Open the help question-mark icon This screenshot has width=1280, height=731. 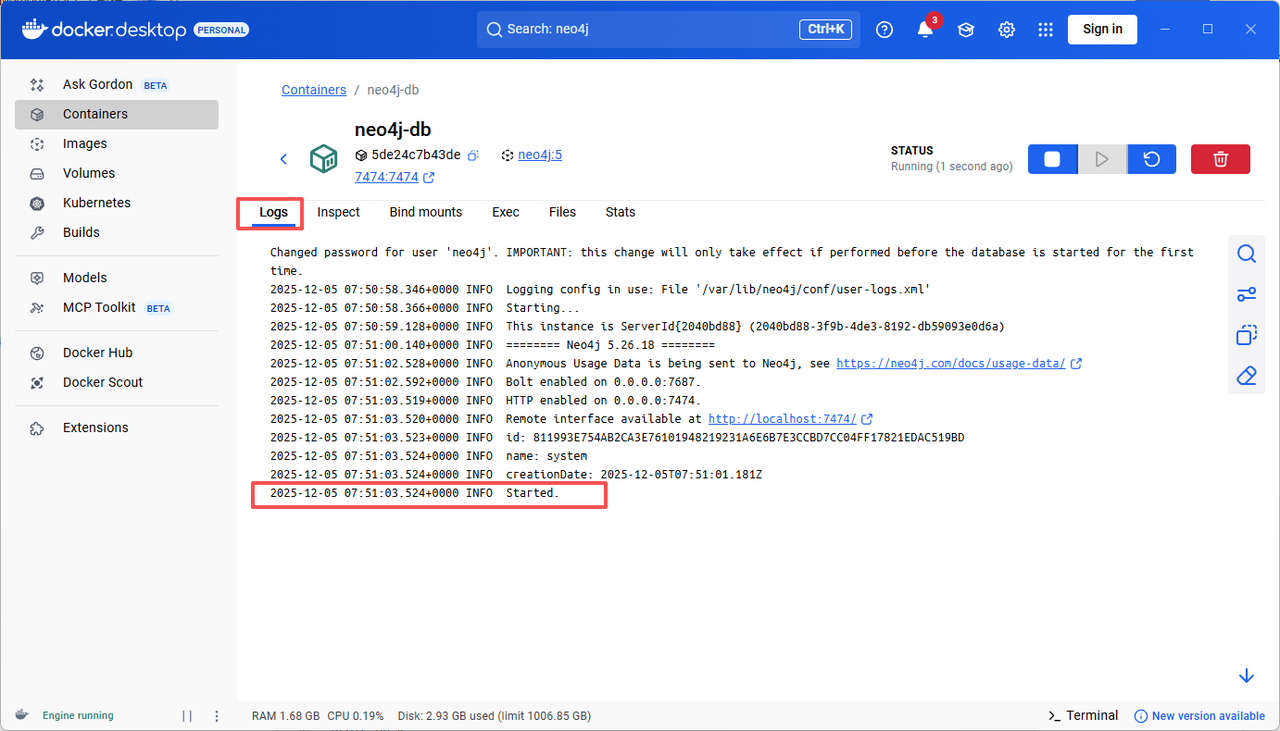(x=884, y=30)
